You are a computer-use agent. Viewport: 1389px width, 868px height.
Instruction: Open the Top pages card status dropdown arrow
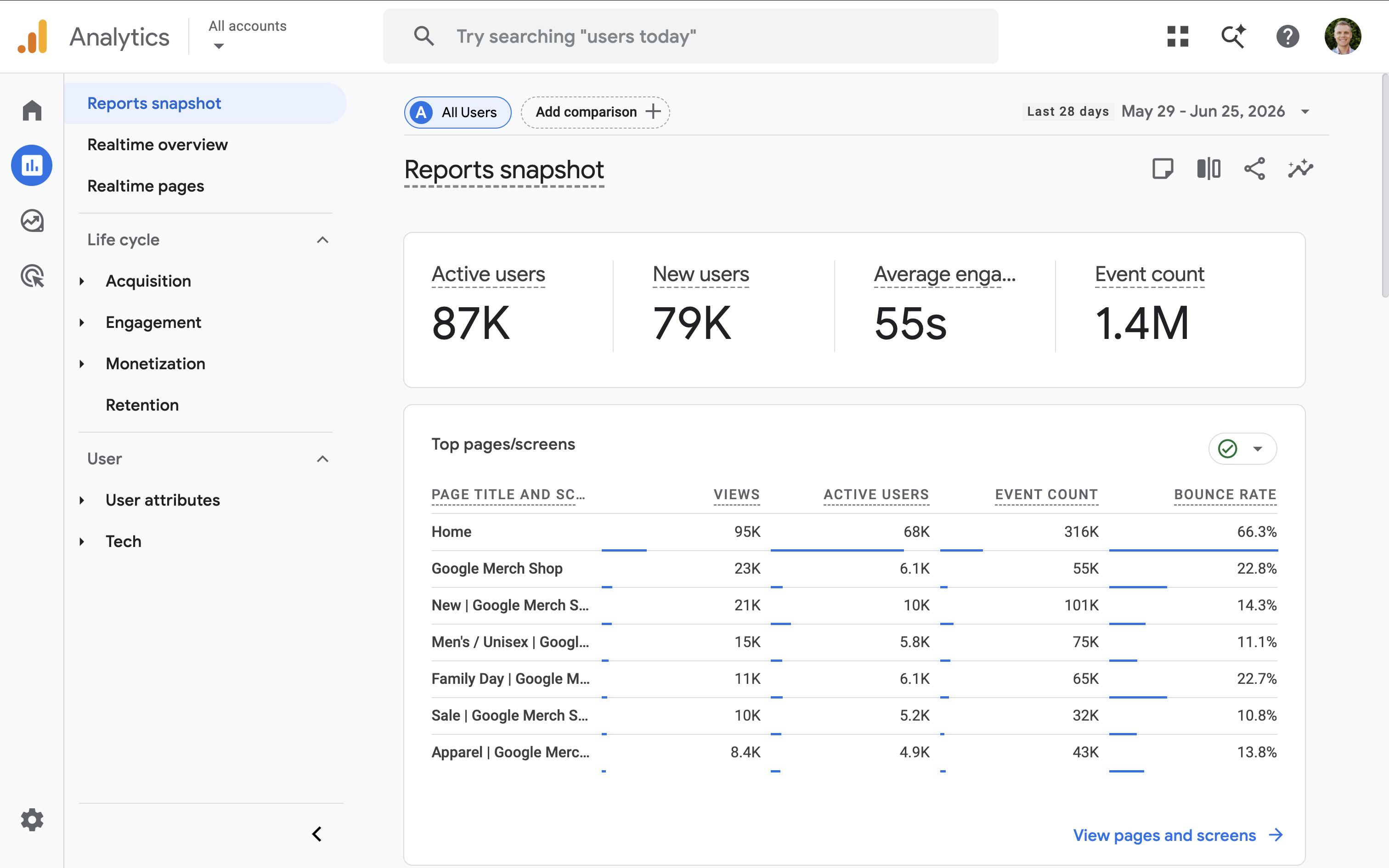[x=1258, y=449]
